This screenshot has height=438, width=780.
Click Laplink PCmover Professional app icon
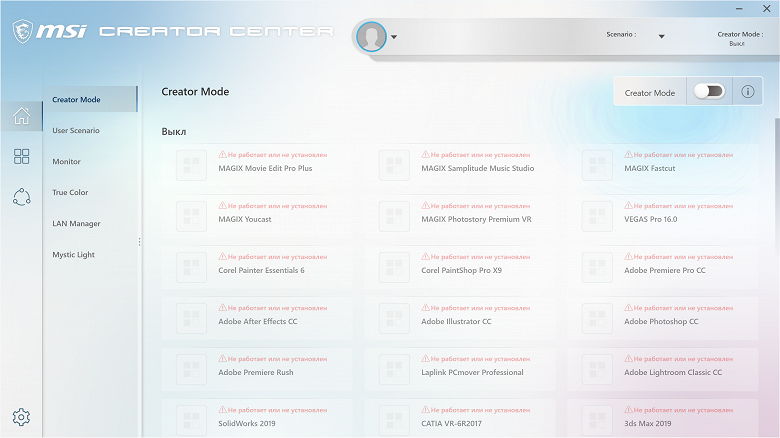(x=394, y=369)
